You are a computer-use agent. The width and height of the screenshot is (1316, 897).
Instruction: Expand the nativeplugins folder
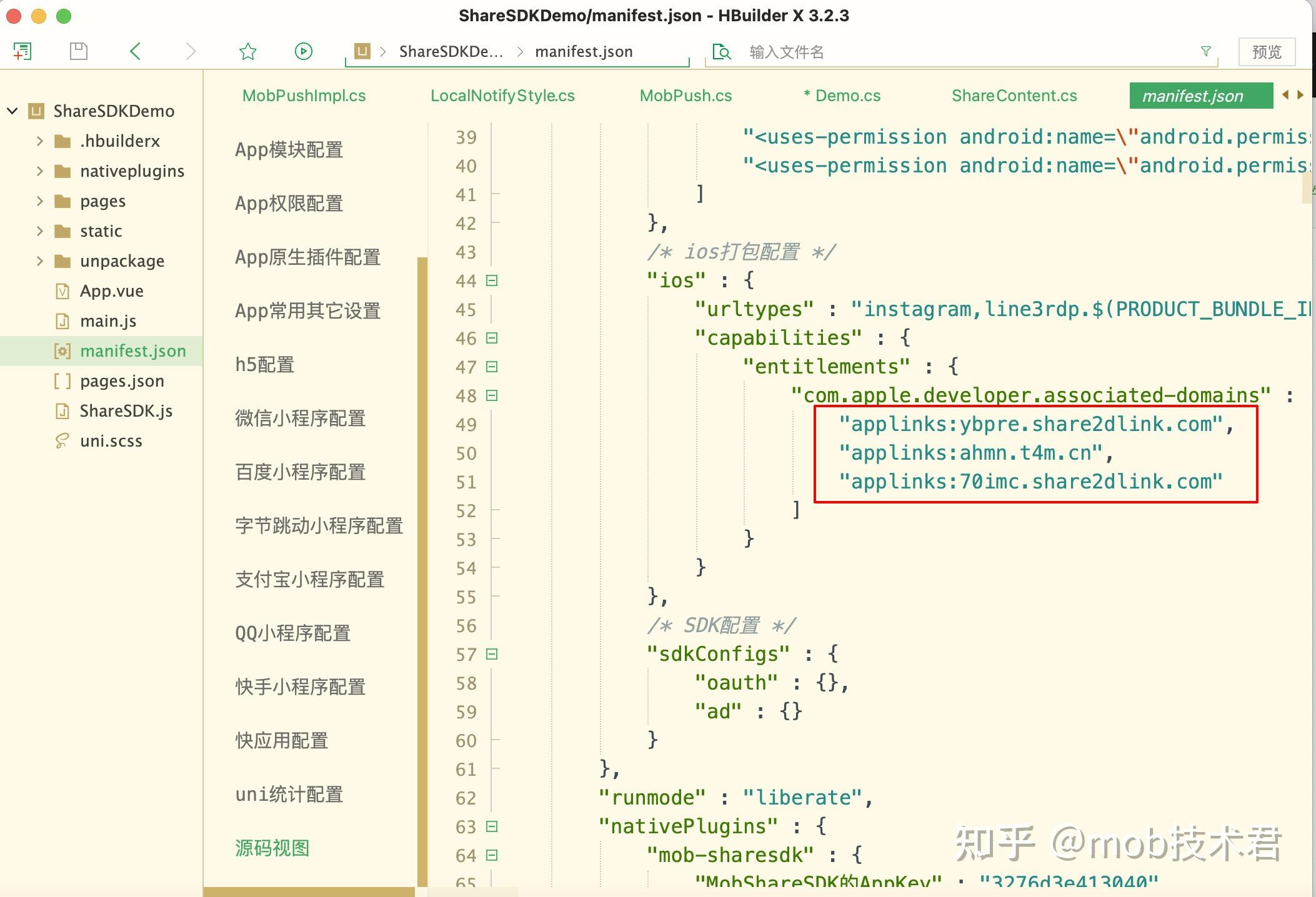tap(40, 171)
